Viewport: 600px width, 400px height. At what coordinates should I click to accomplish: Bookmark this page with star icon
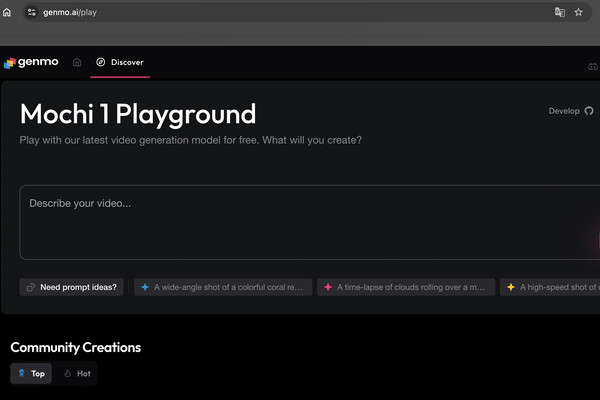578,13
